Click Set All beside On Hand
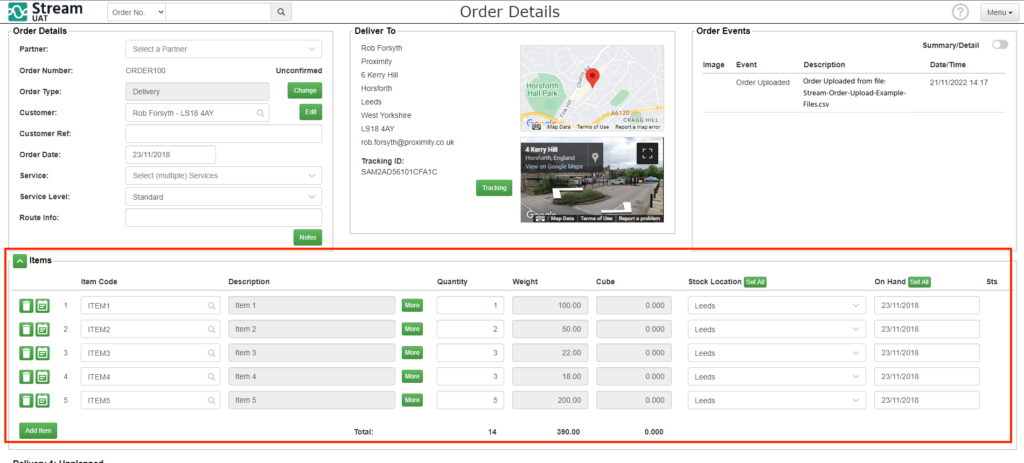 click(920, 282)
